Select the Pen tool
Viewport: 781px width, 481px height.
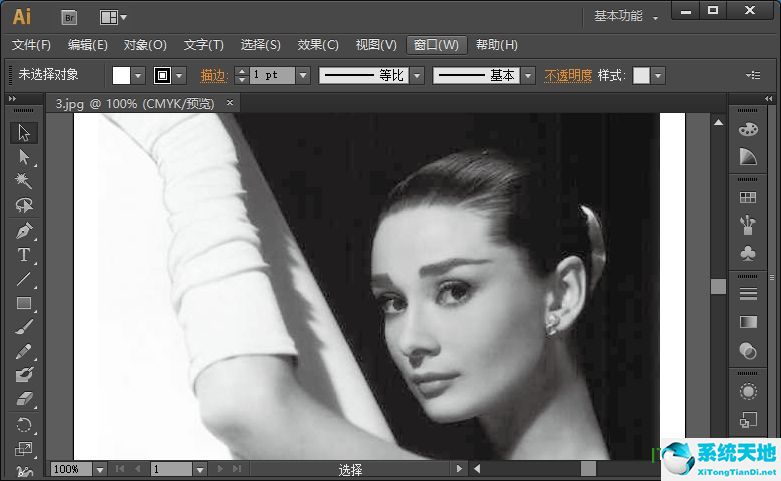24,230
